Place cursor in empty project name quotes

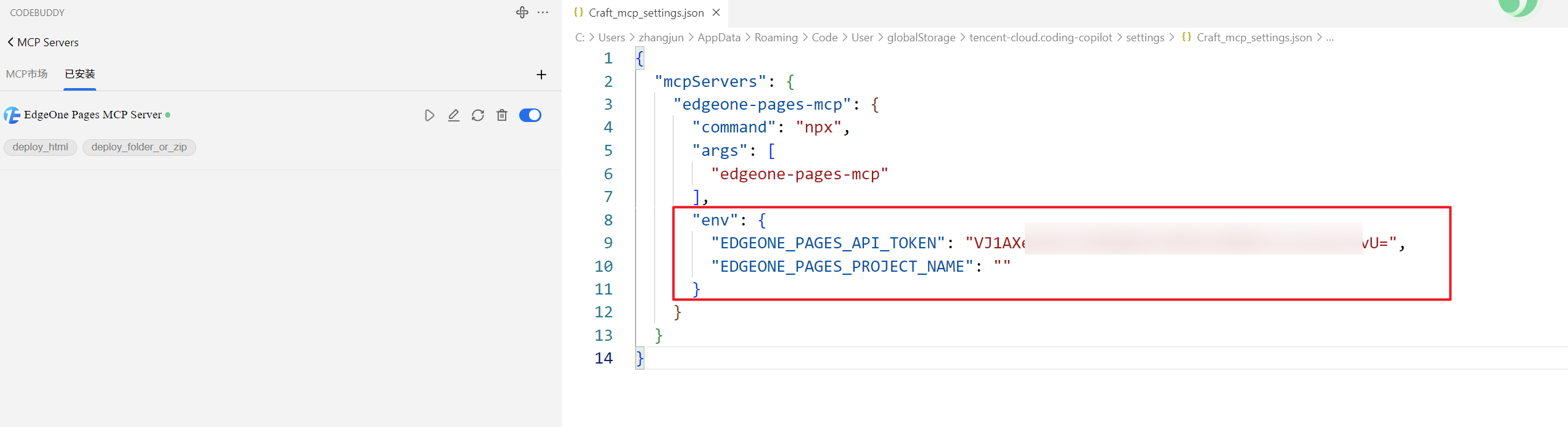[x=1003, y=267]
